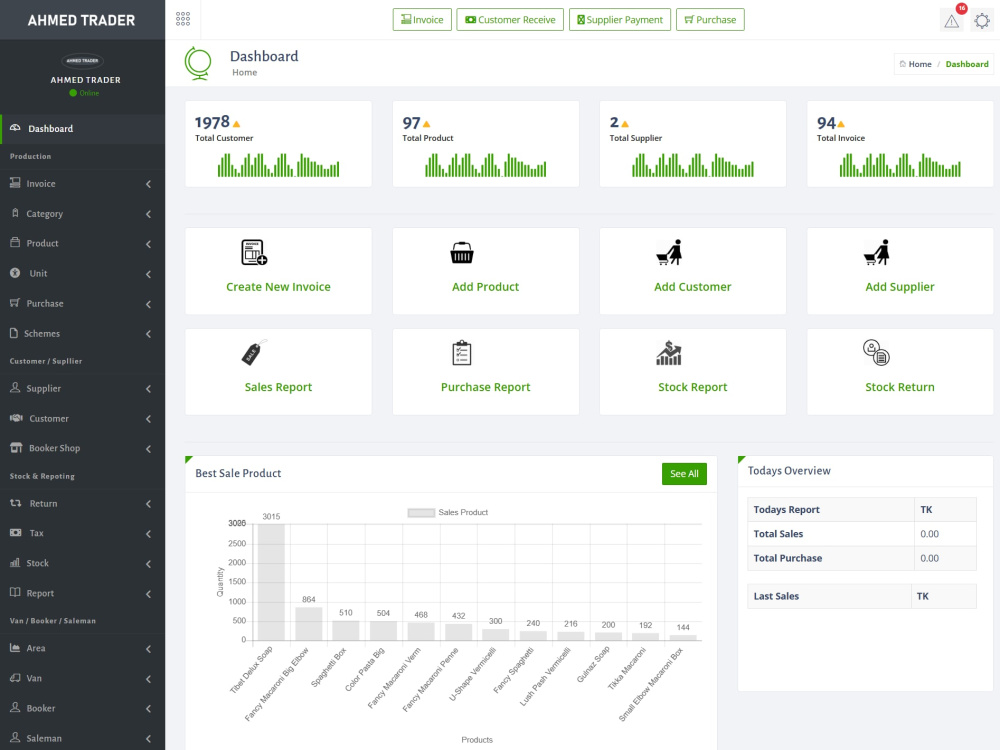Open the Stock Return link

click(x=900, y=387)
